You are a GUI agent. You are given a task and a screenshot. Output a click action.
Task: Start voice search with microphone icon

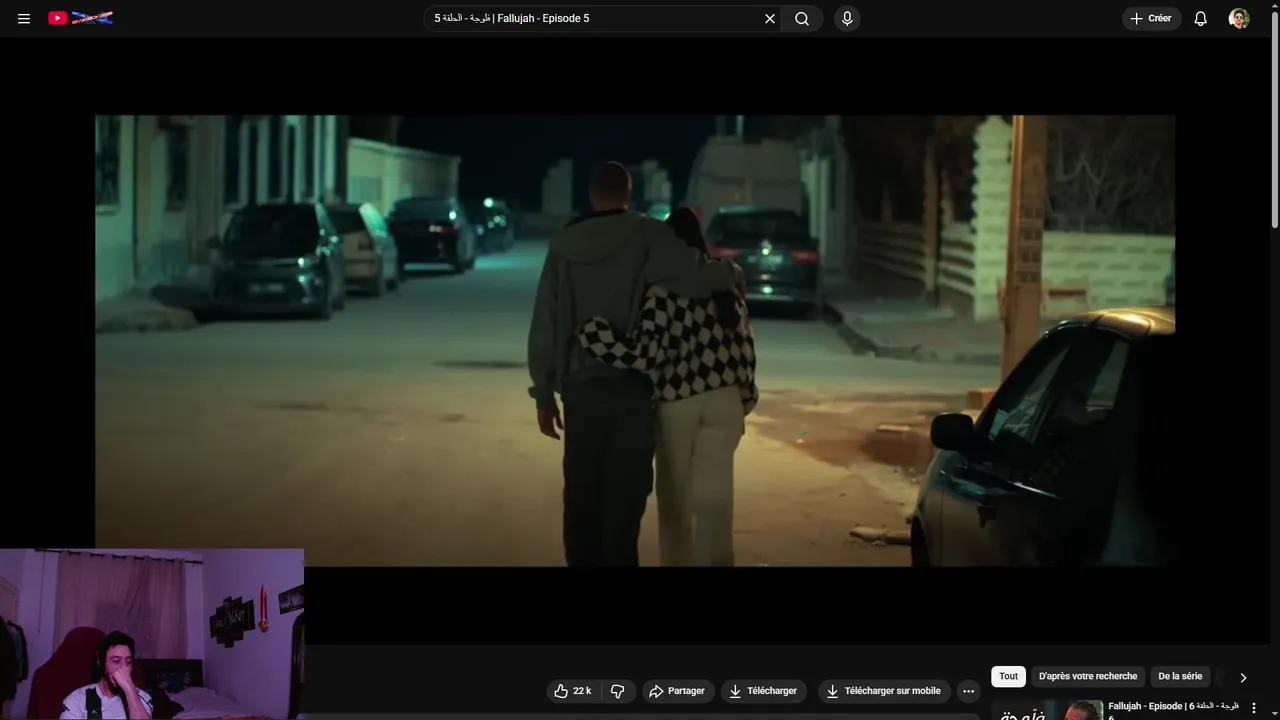point(847,18)
